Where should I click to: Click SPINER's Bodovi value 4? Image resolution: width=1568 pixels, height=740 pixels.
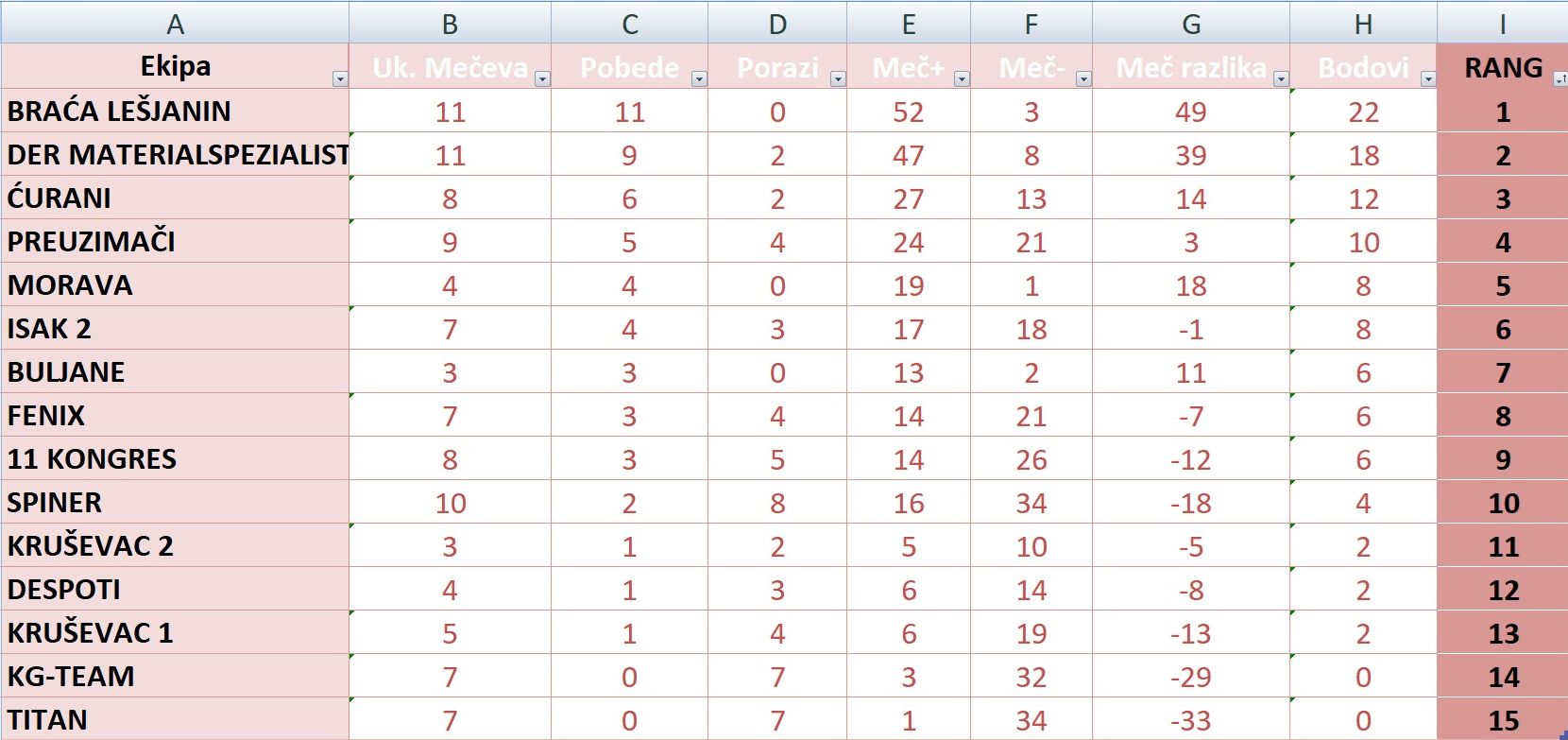tap(1363, 503)
